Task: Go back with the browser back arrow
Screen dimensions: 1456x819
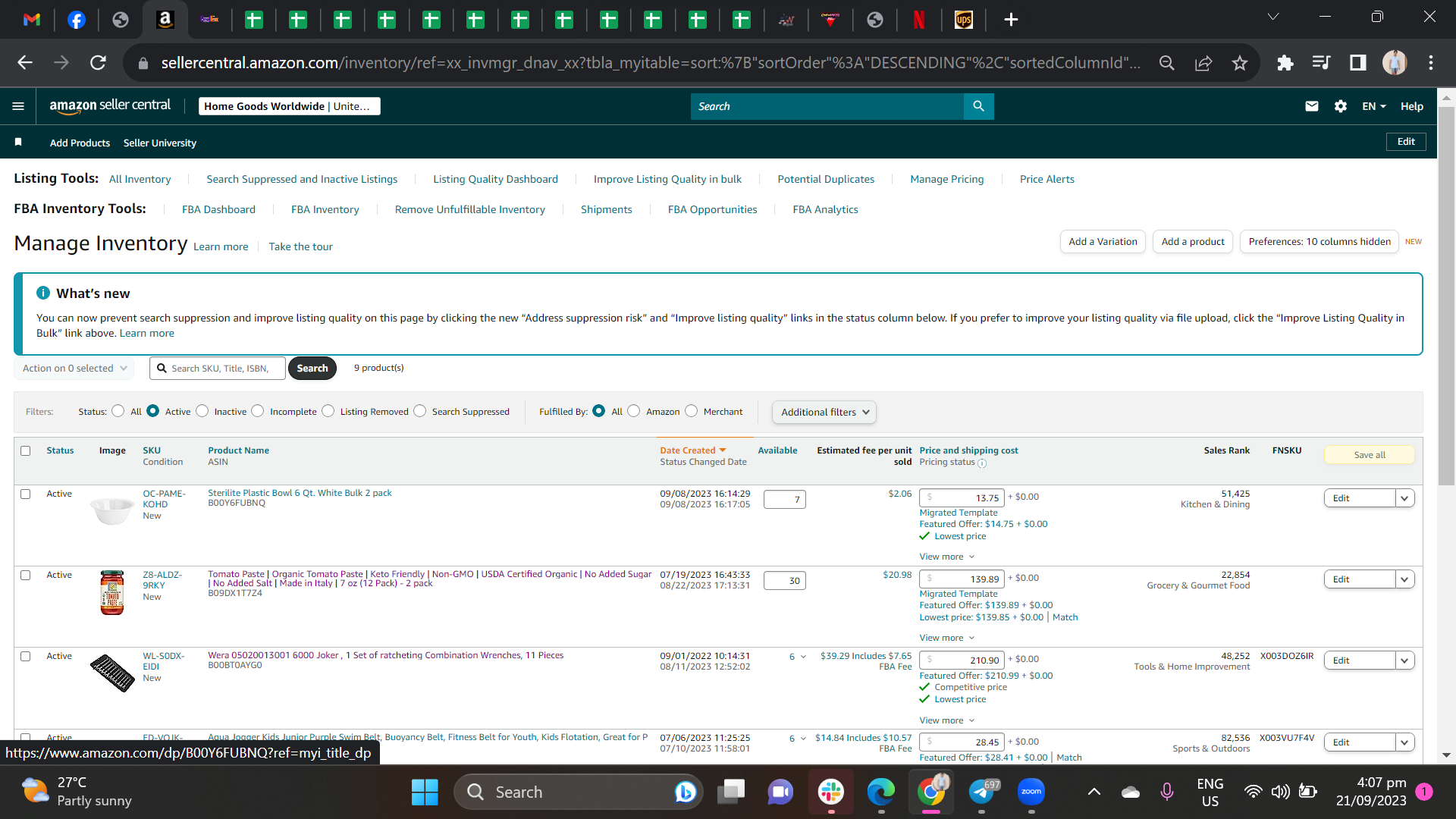Action: click(x=25, y=63)
